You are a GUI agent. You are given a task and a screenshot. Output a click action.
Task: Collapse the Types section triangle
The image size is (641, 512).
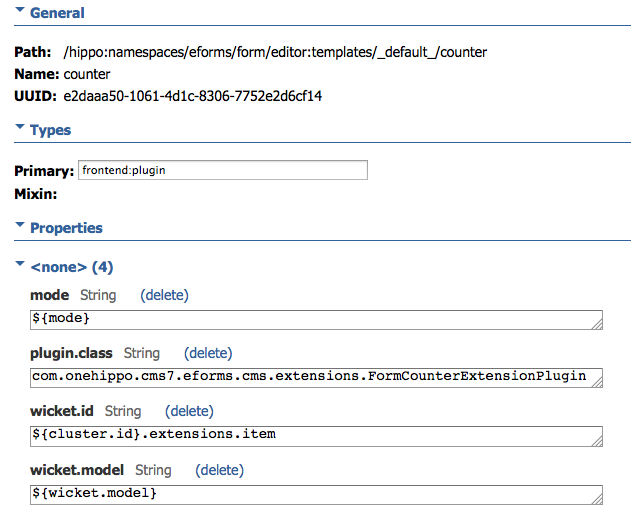pos(20,127)
